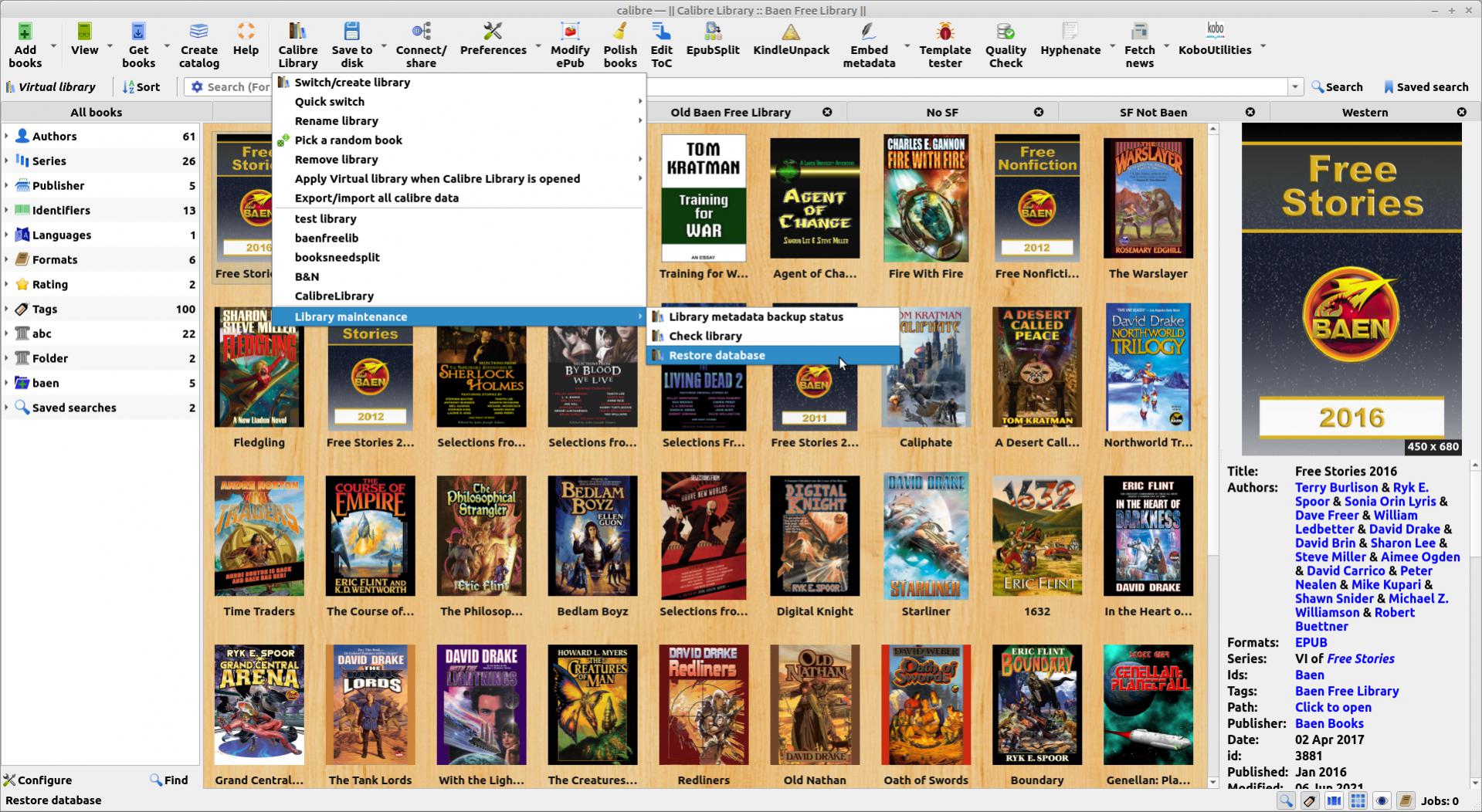Open the Terry Burlison author link

tap(1336, 488)
